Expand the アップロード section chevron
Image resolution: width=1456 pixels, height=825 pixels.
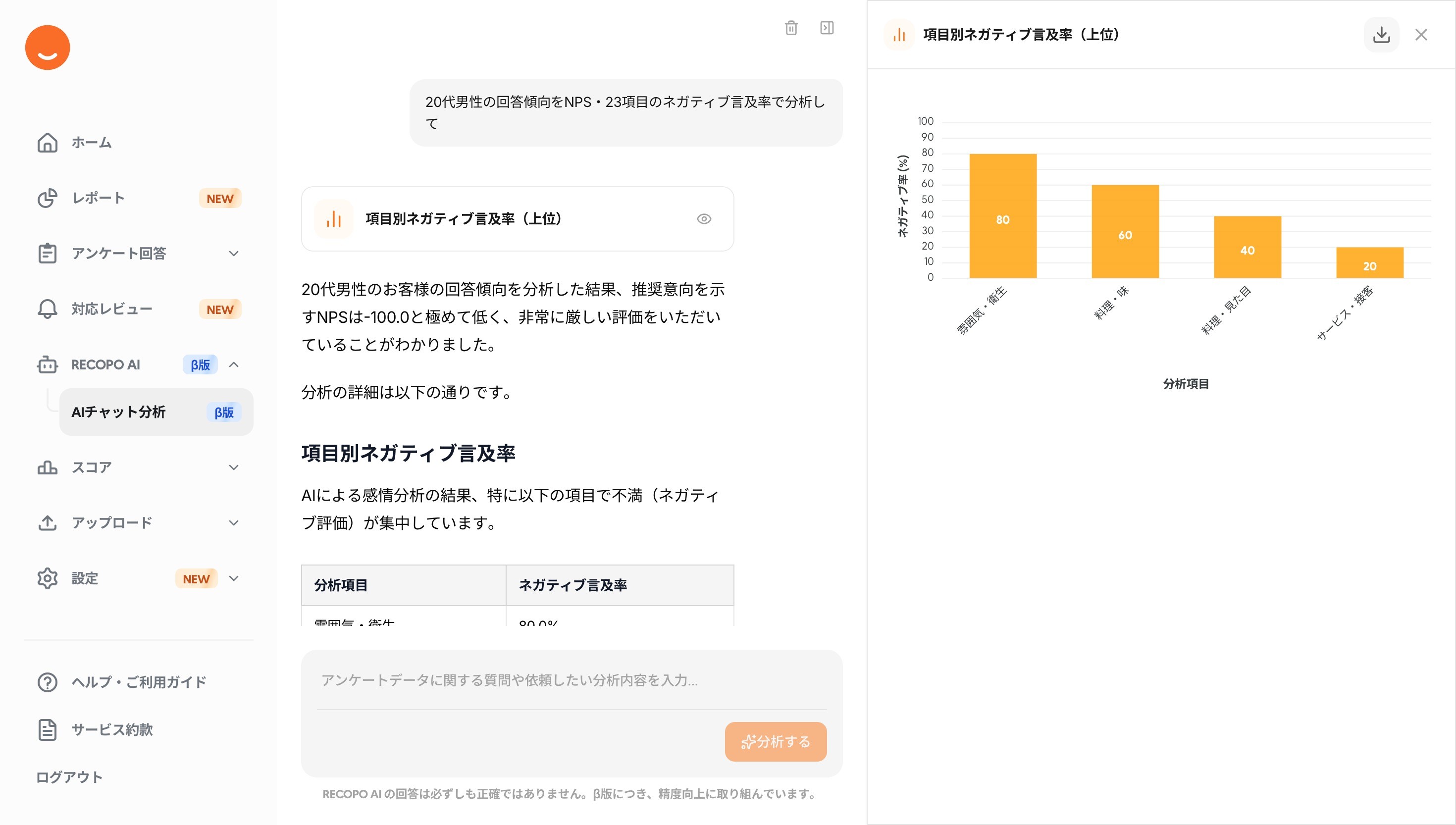[233, 523]
